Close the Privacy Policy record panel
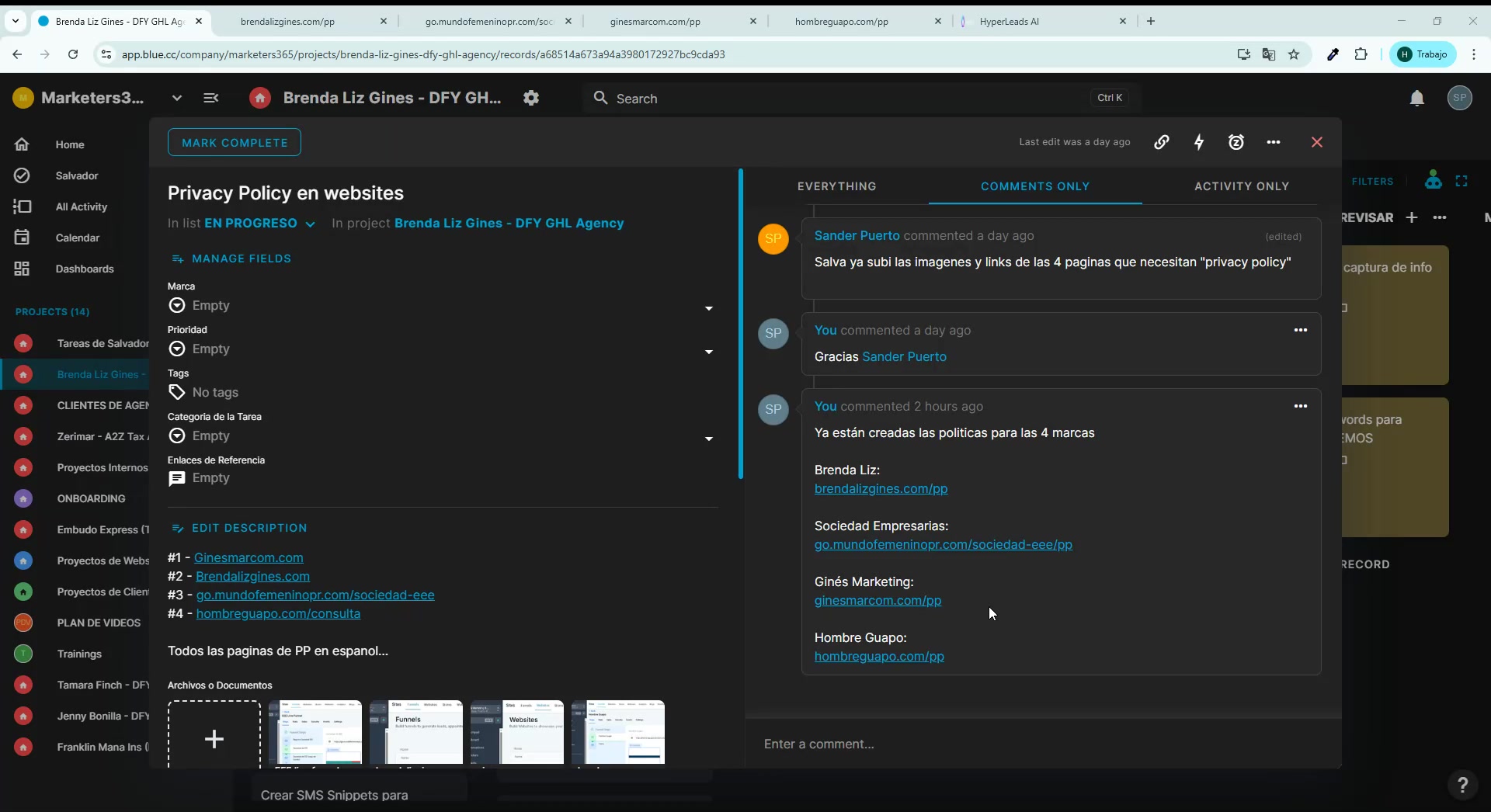Viewport: 1491px width, 812px height. point(1317,142)
